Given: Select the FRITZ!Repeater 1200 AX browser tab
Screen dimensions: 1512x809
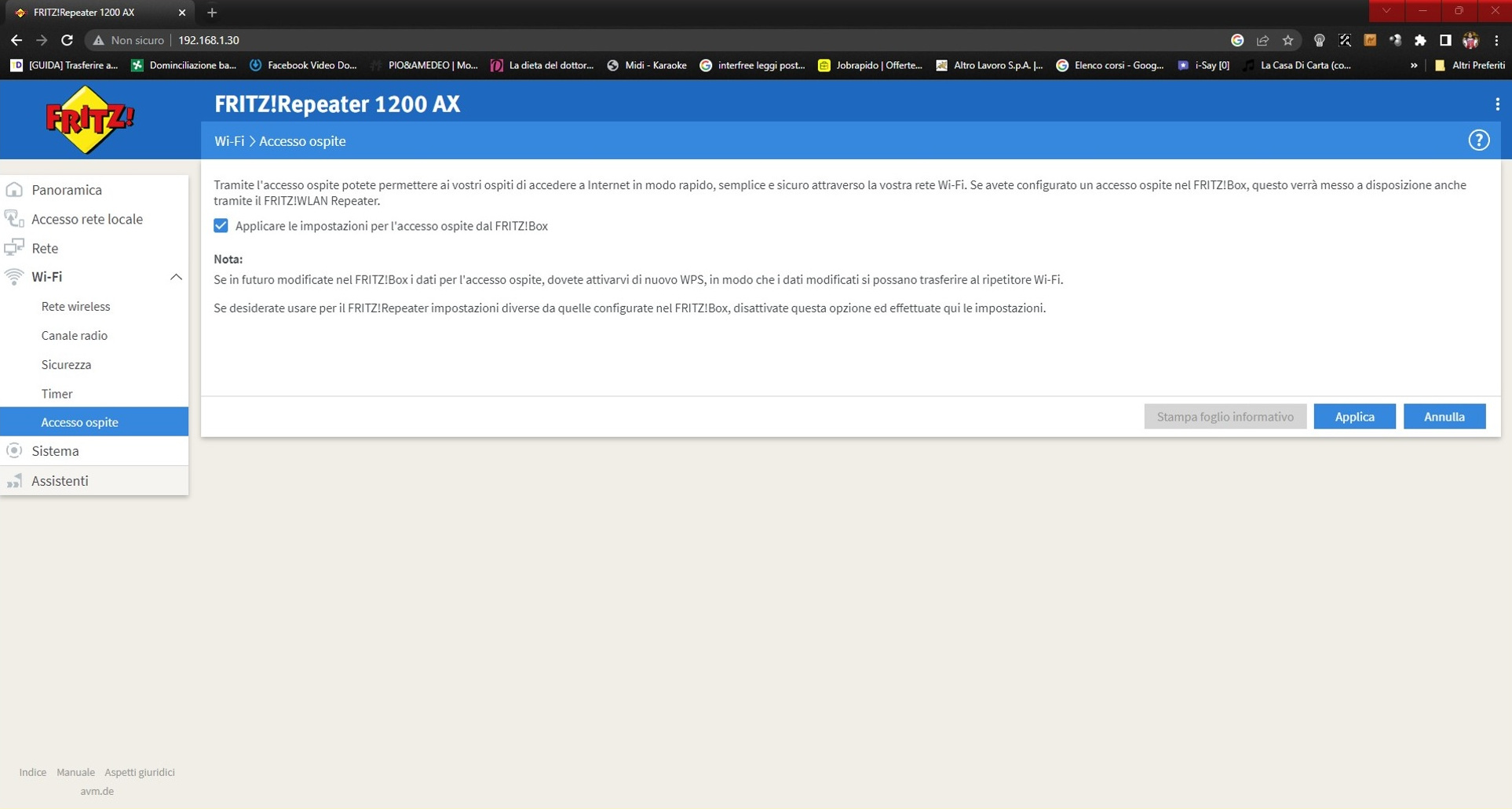Looking at the screenshot, I should pos(99,13).
